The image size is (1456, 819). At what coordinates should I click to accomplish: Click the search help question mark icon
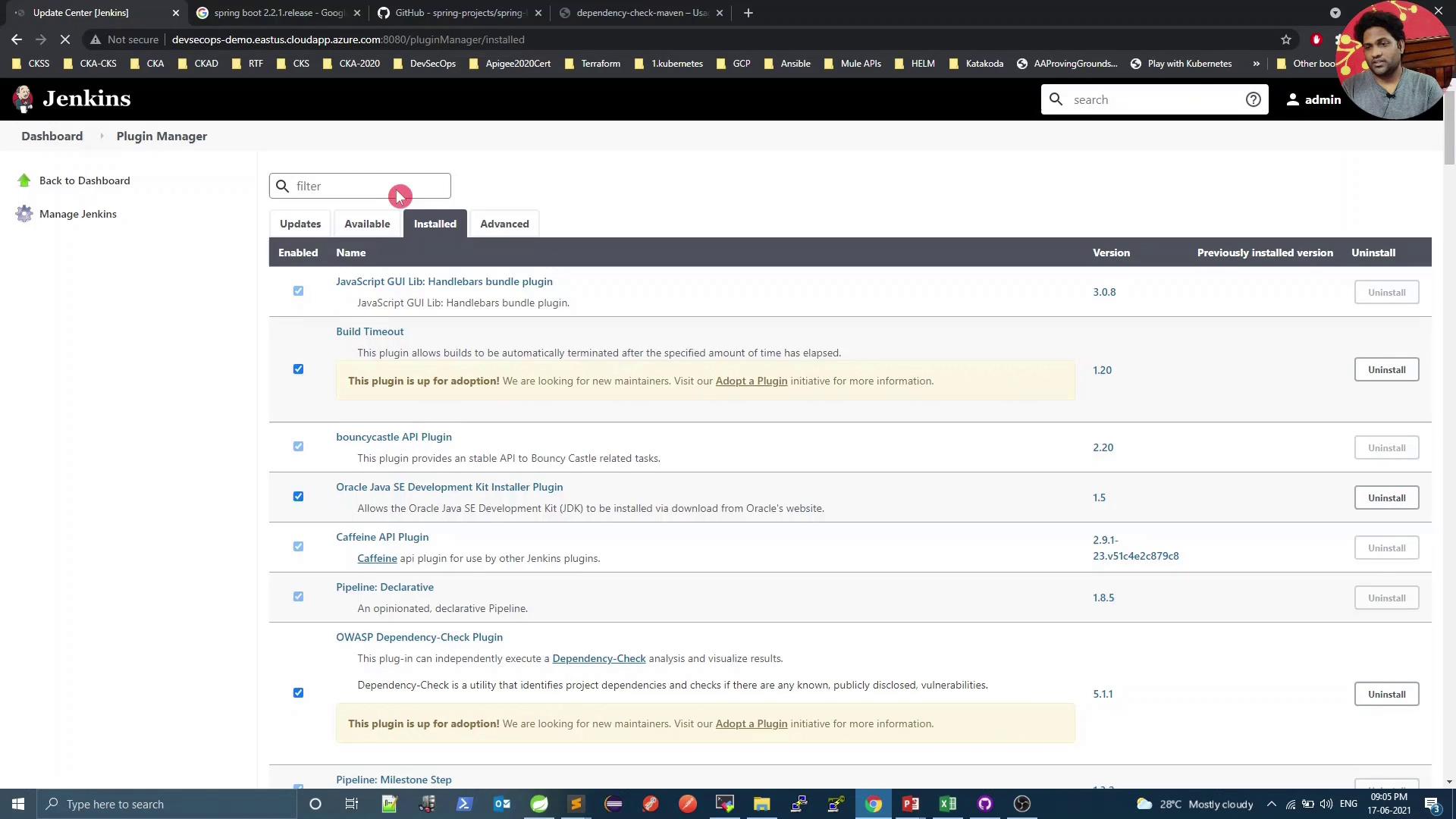click(x=1253, y=99)
